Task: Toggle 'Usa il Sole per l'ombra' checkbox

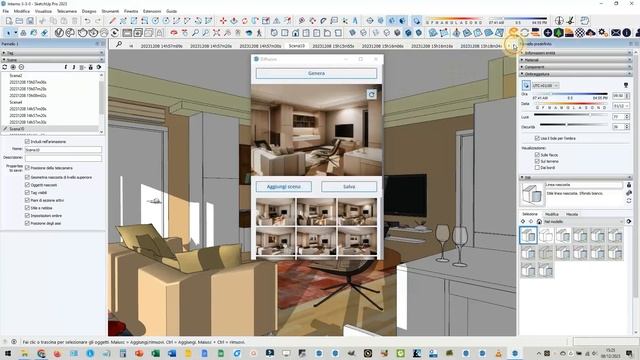Action: (537, 138)
